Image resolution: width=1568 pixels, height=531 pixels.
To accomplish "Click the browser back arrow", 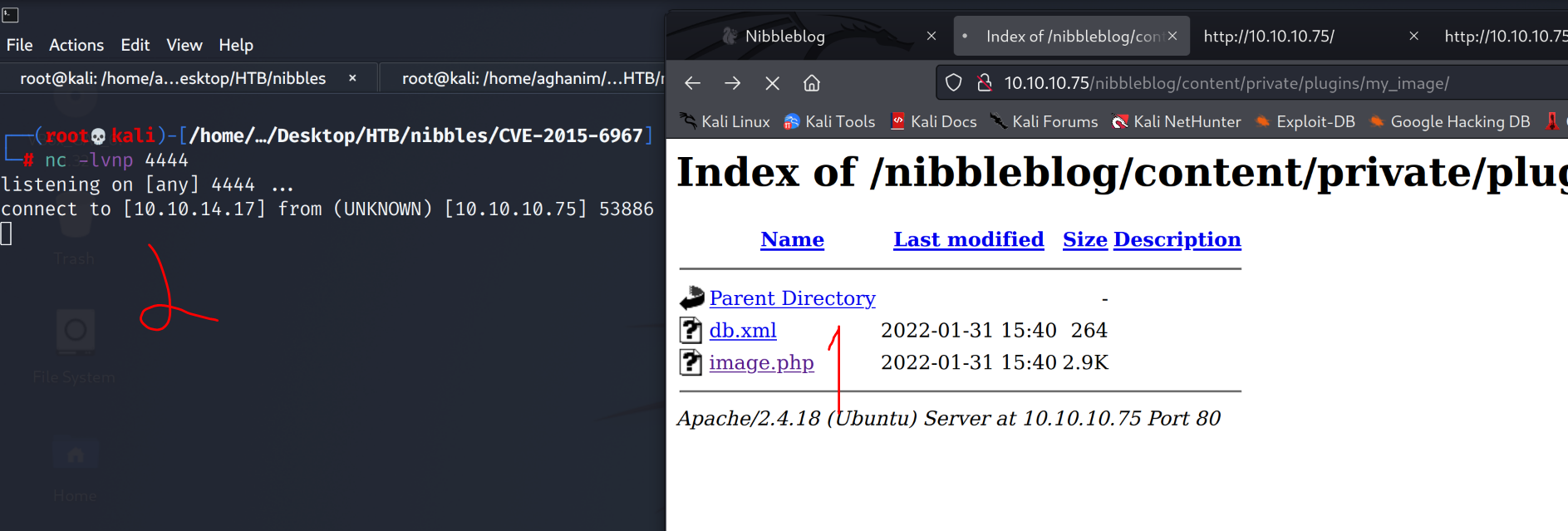I will (692, 83).
